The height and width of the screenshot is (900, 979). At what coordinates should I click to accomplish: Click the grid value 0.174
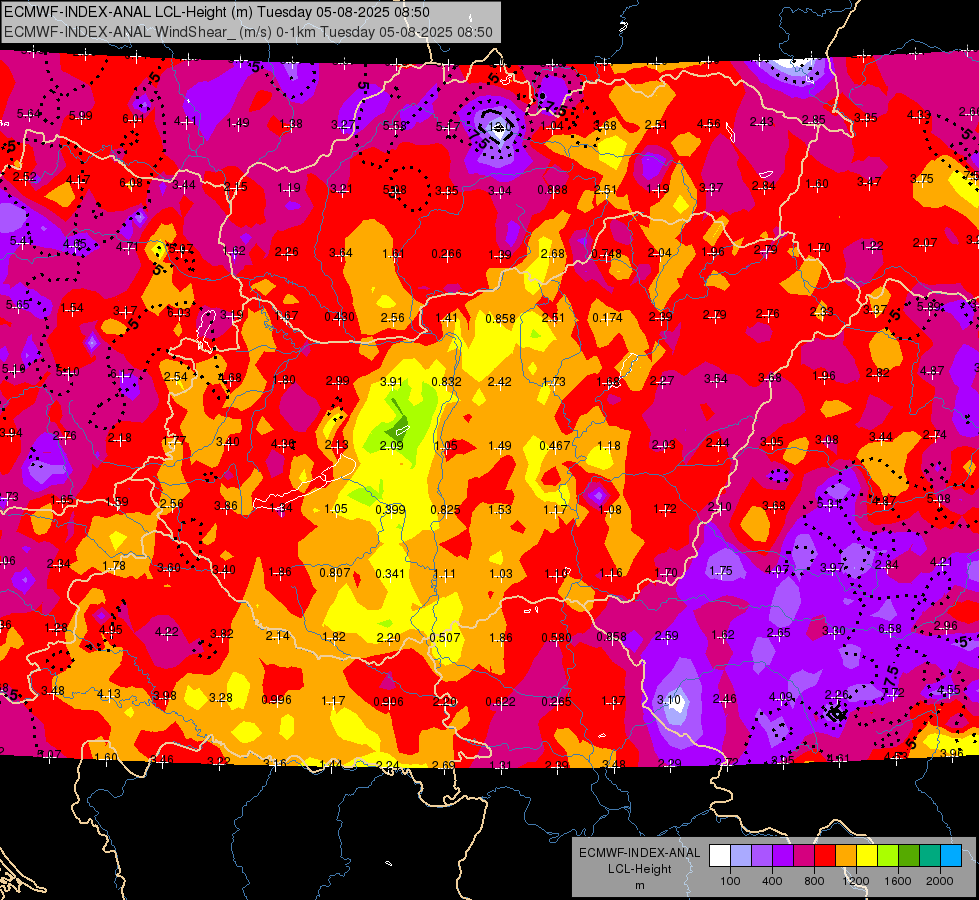pos(608,317)
